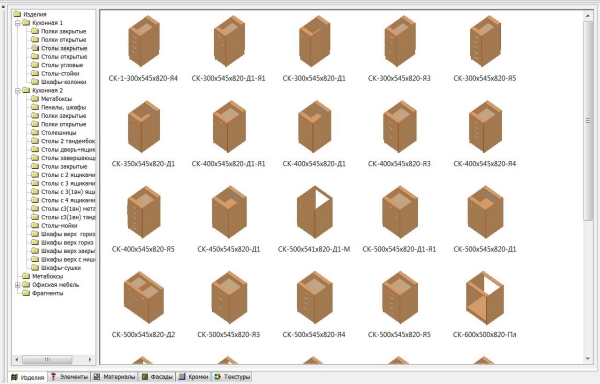This screenshot has width=600, height=384.
Task: Switch to the Материалы tab
Action: 114,377
